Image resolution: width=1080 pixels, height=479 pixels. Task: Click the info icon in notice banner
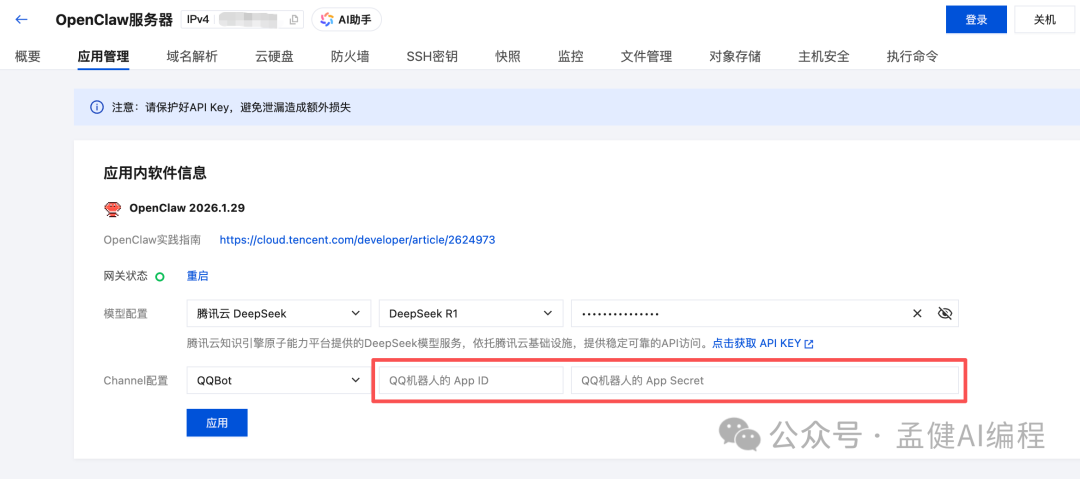[x=97, y=107]
